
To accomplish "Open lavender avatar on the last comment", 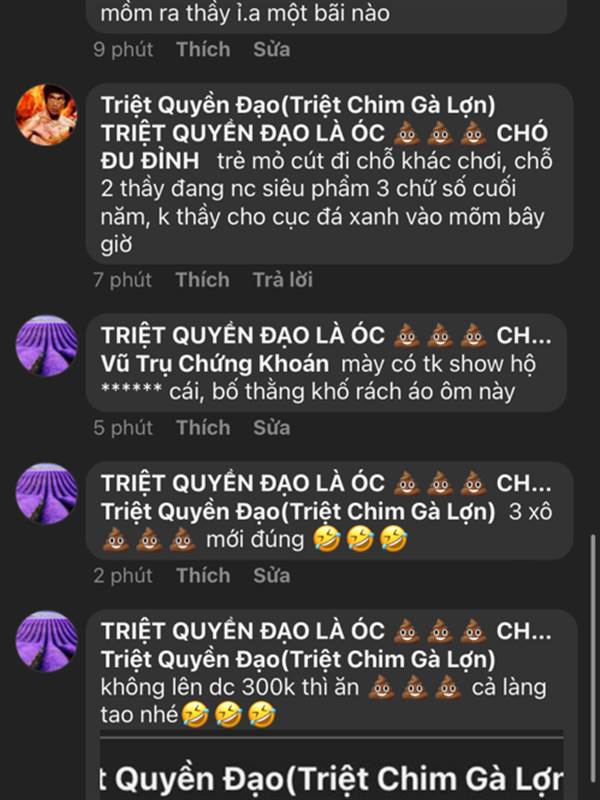I will point(46,641).
